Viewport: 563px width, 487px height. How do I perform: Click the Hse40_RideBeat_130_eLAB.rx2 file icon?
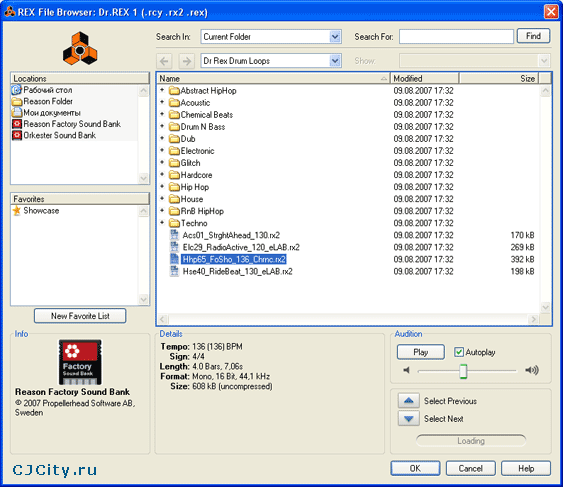(x=174, y=271)
